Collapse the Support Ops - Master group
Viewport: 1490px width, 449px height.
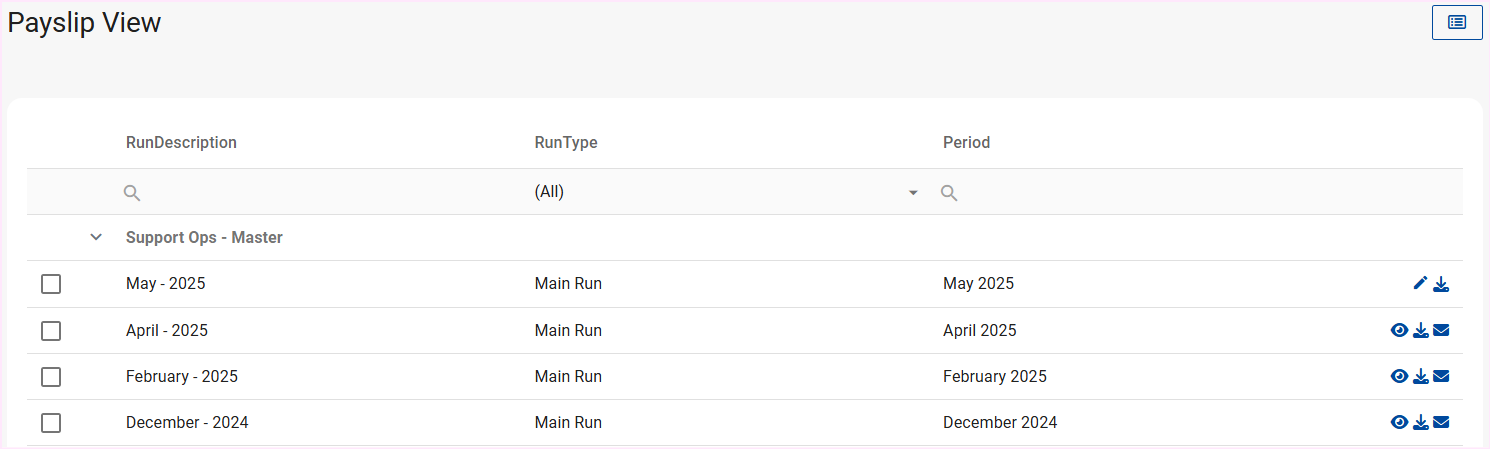[96, 238]
